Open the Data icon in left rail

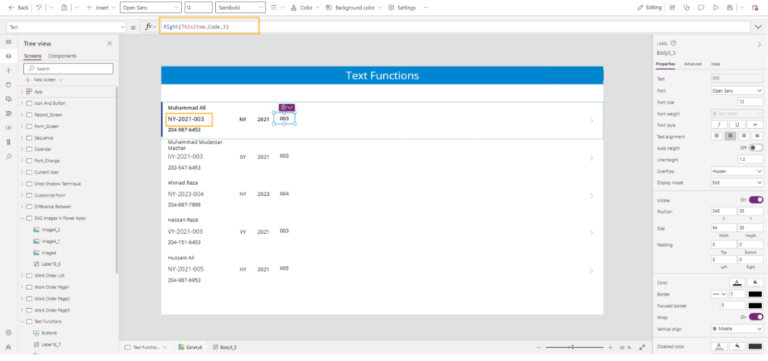pyautogui.click(x=8, y=85)
